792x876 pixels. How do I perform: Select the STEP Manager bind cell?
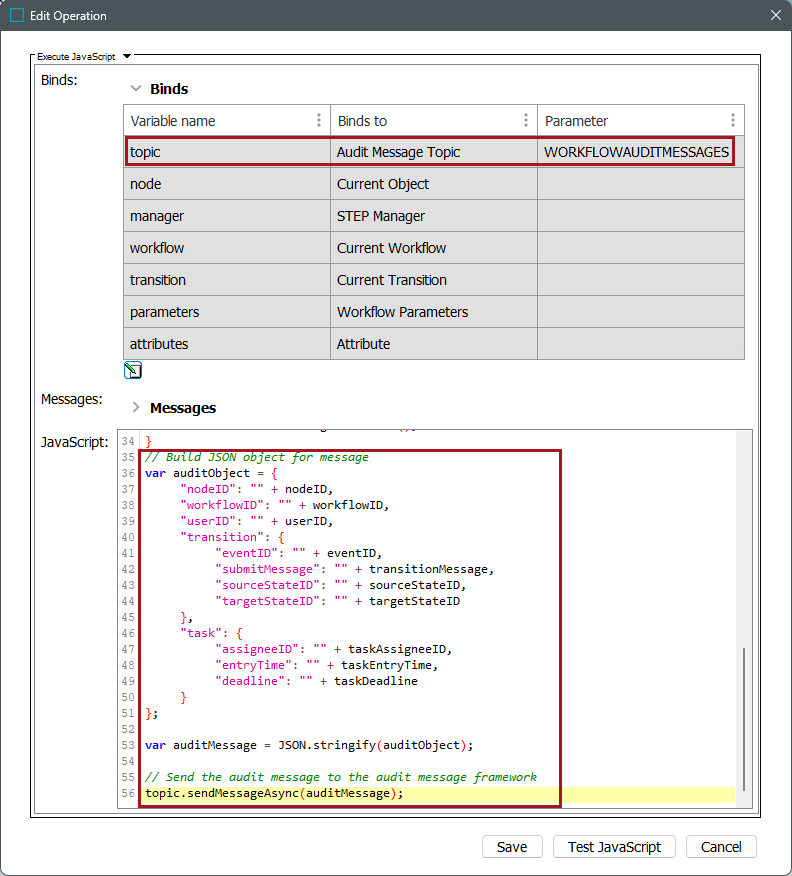click(433, 216)
